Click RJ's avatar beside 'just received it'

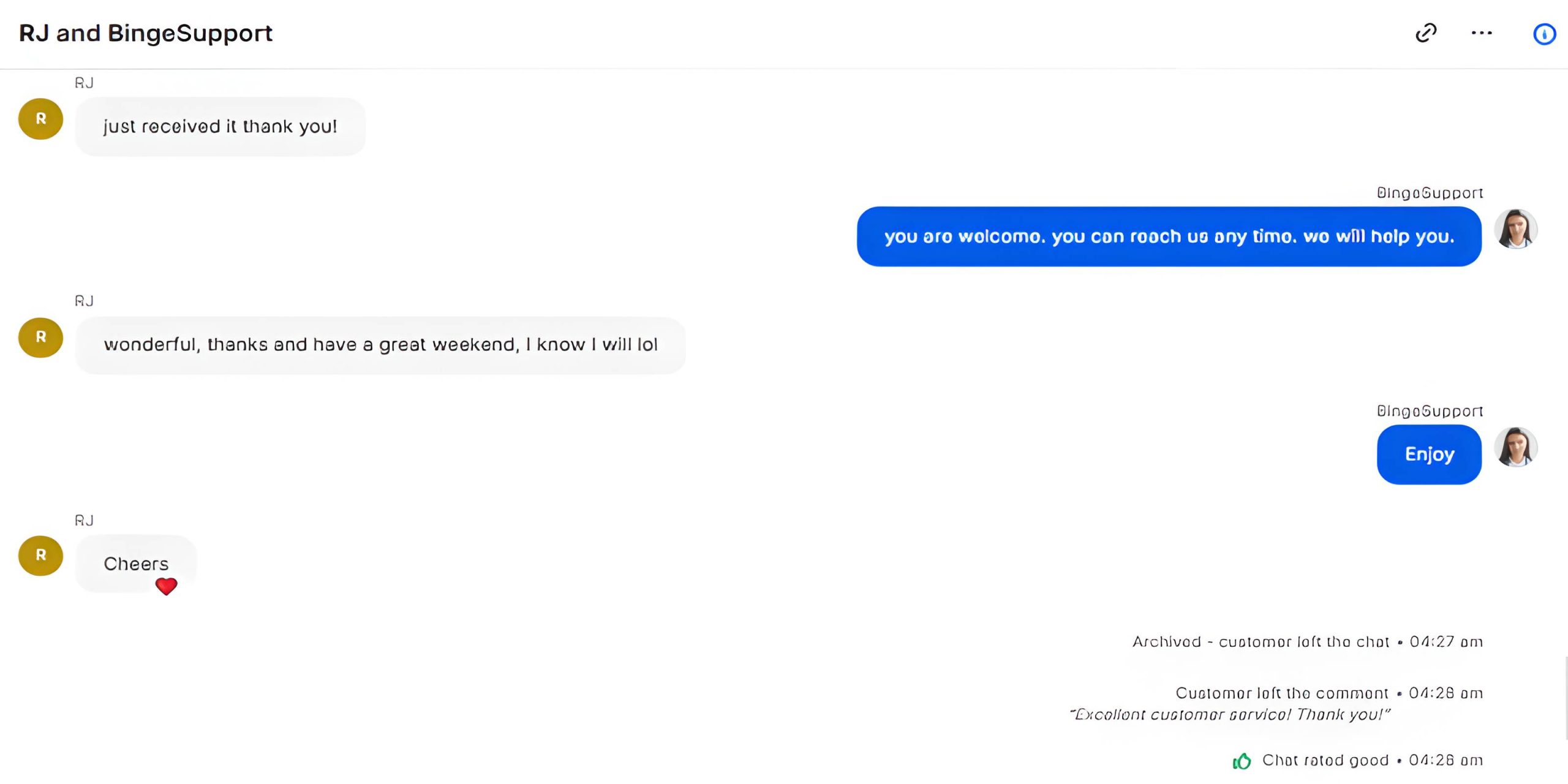40,119
